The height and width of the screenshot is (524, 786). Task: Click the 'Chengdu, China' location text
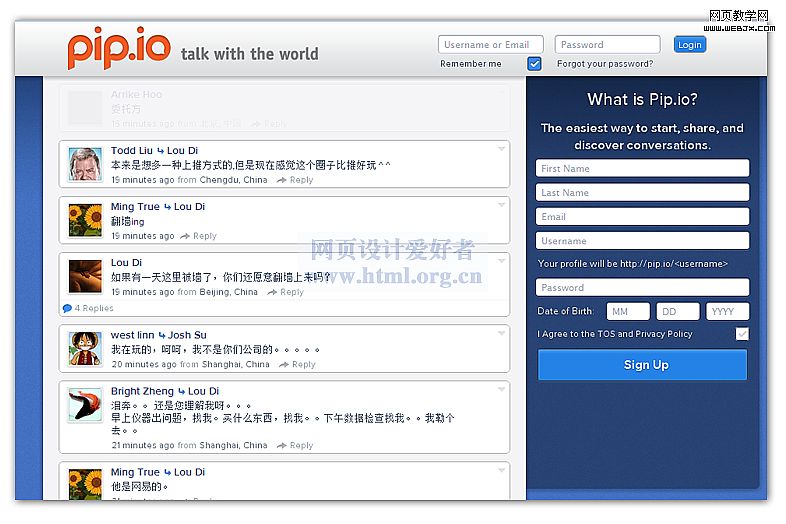click(x=233, y=180)
